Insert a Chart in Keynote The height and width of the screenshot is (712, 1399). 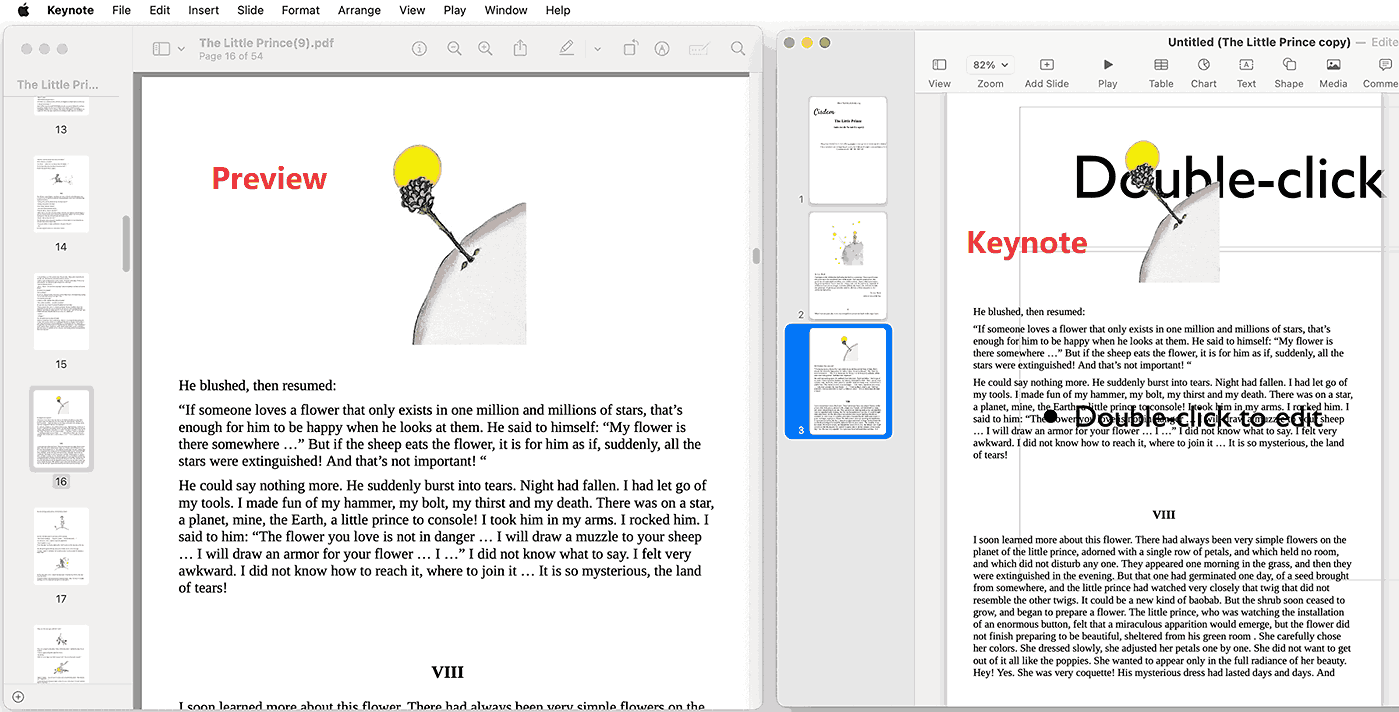click(x=1204, y=73)
